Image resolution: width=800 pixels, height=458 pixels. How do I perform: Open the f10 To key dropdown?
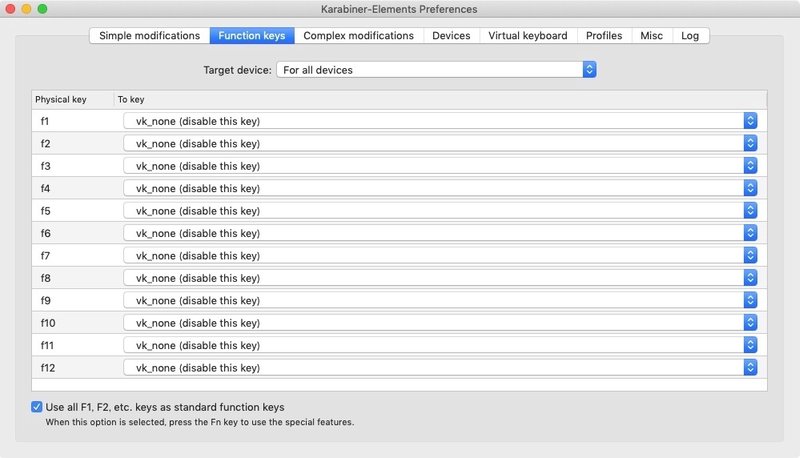coord(440,323)
